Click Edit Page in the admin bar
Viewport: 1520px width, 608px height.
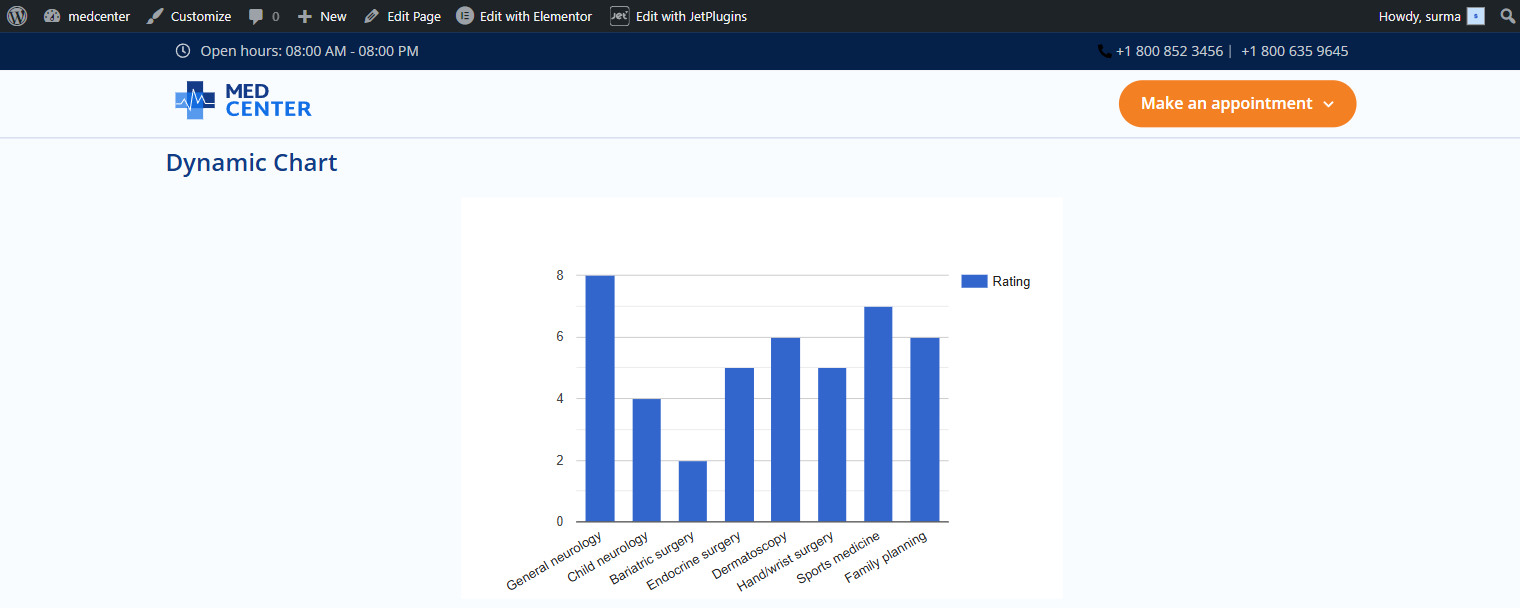pos(402,16)
